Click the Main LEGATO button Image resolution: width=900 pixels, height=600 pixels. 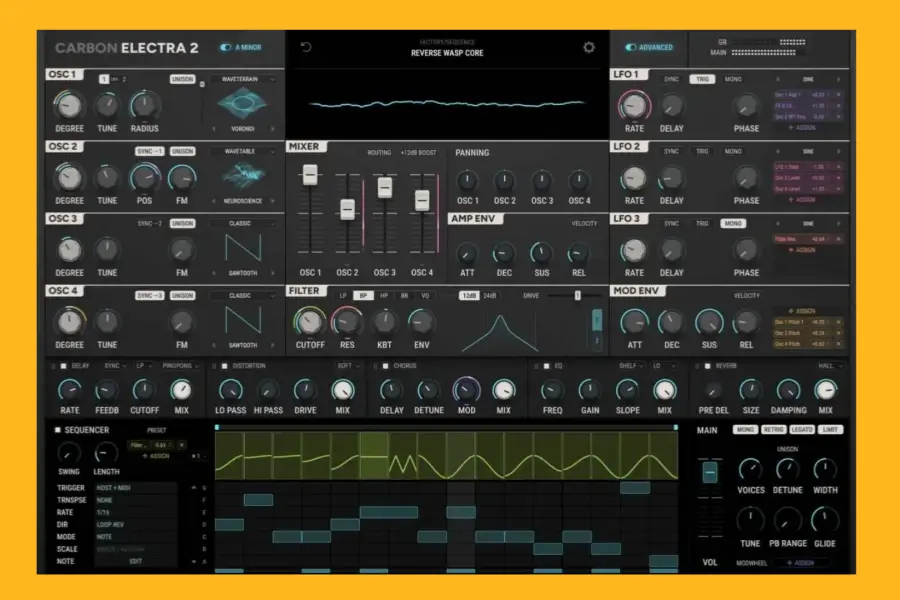click(802, 429)
